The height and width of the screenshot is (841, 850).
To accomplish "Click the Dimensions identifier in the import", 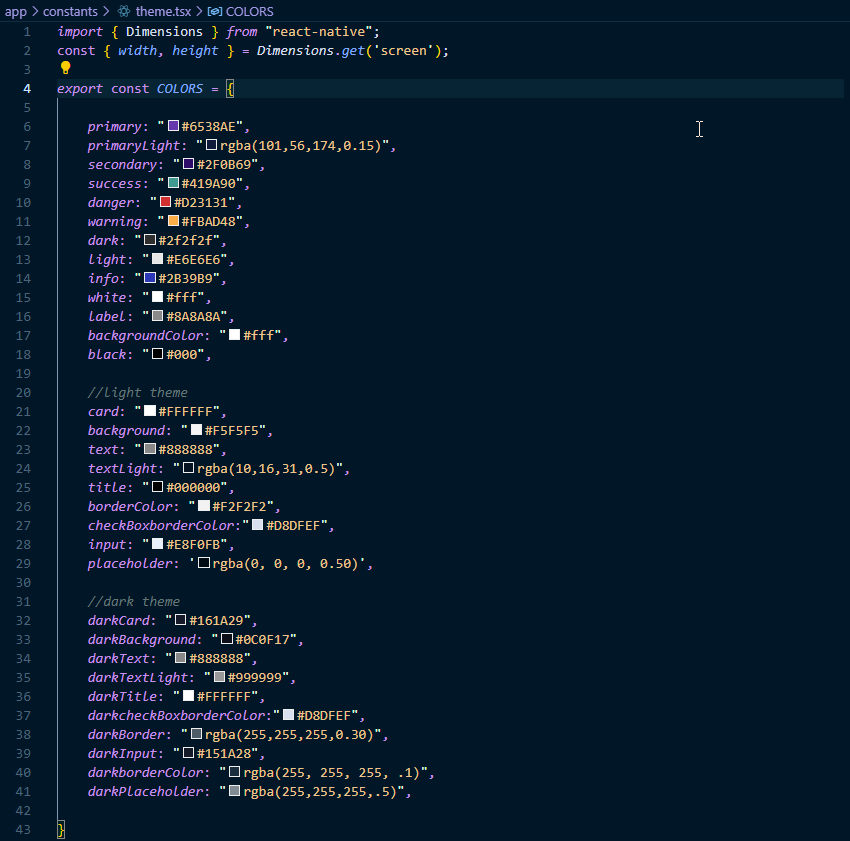I will (x=163, y=32).
